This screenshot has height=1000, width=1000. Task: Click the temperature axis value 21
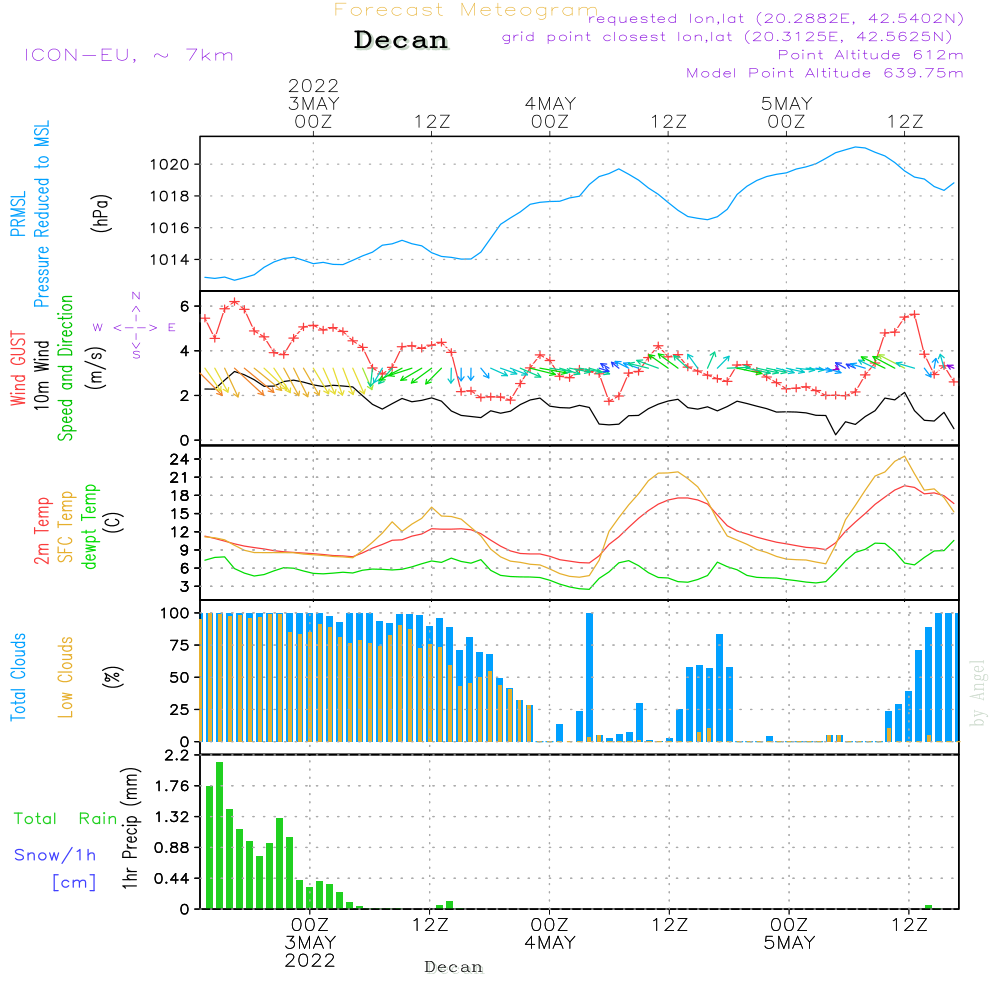click(179, 478)
